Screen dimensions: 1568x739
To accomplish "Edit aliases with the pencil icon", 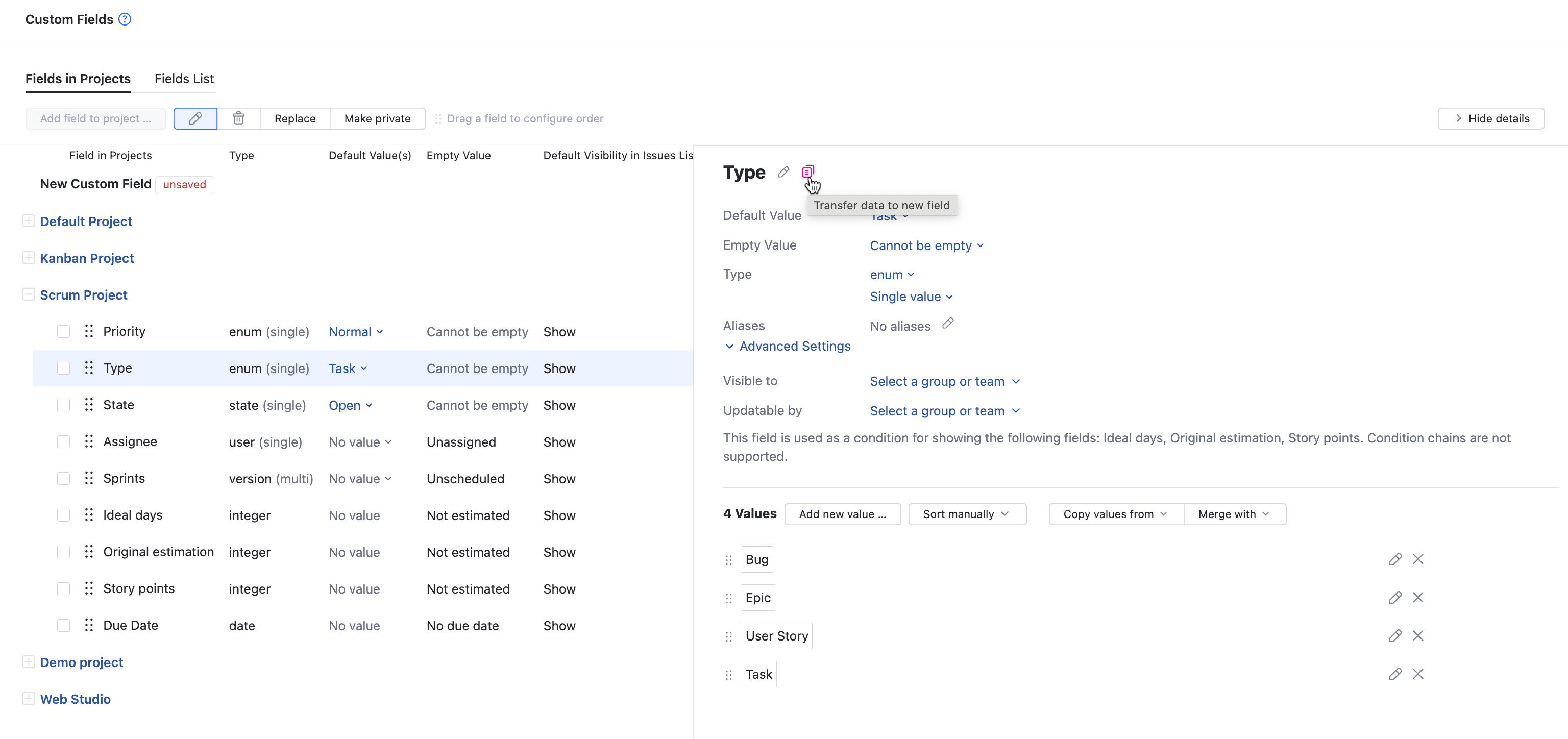I will 948,324.
